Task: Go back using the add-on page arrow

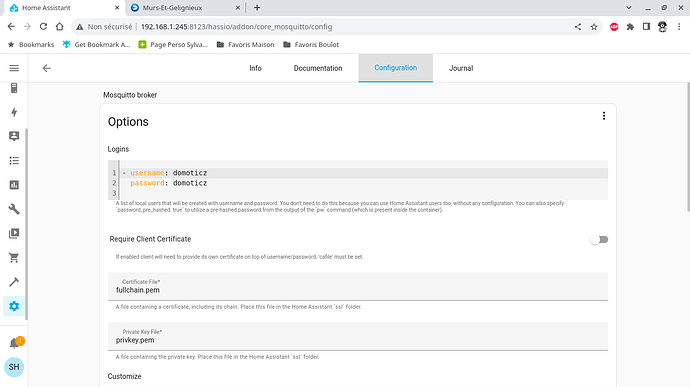Action: (x=47, y=68)
